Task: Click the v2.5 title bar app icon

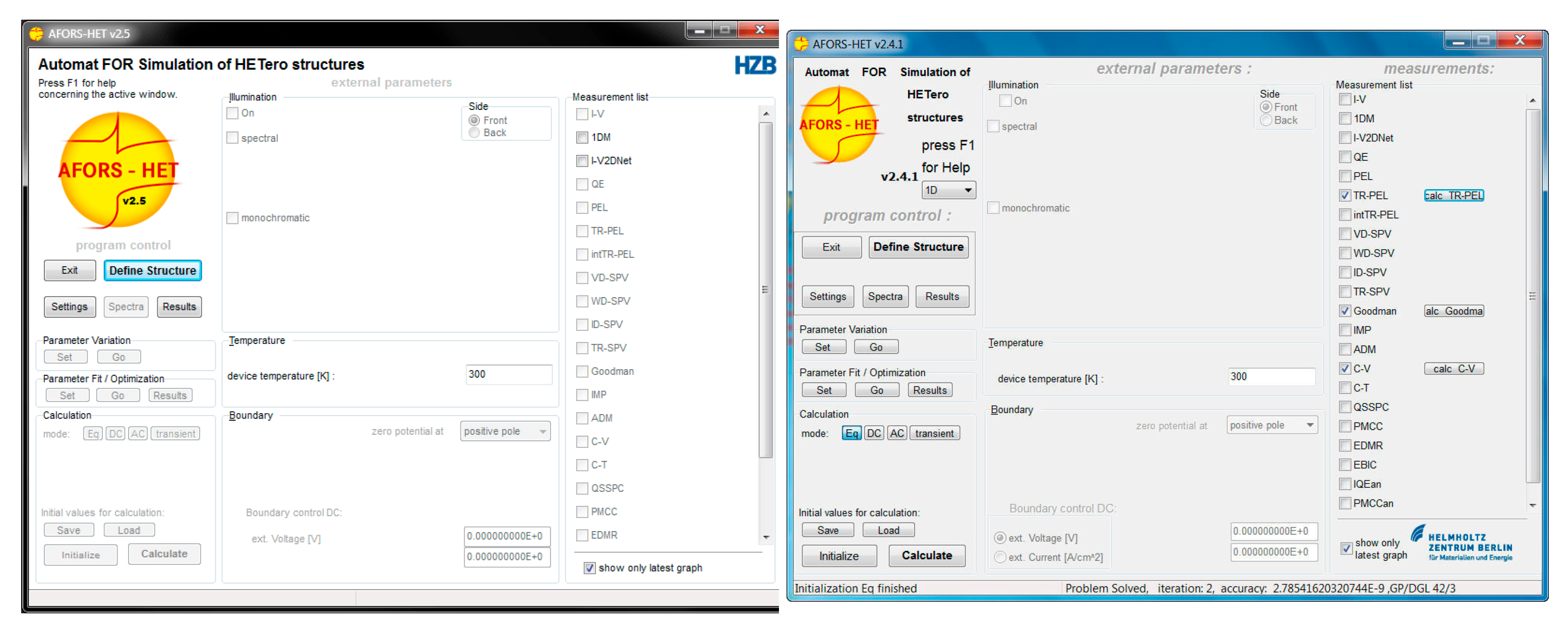Action: coord(36,33)
